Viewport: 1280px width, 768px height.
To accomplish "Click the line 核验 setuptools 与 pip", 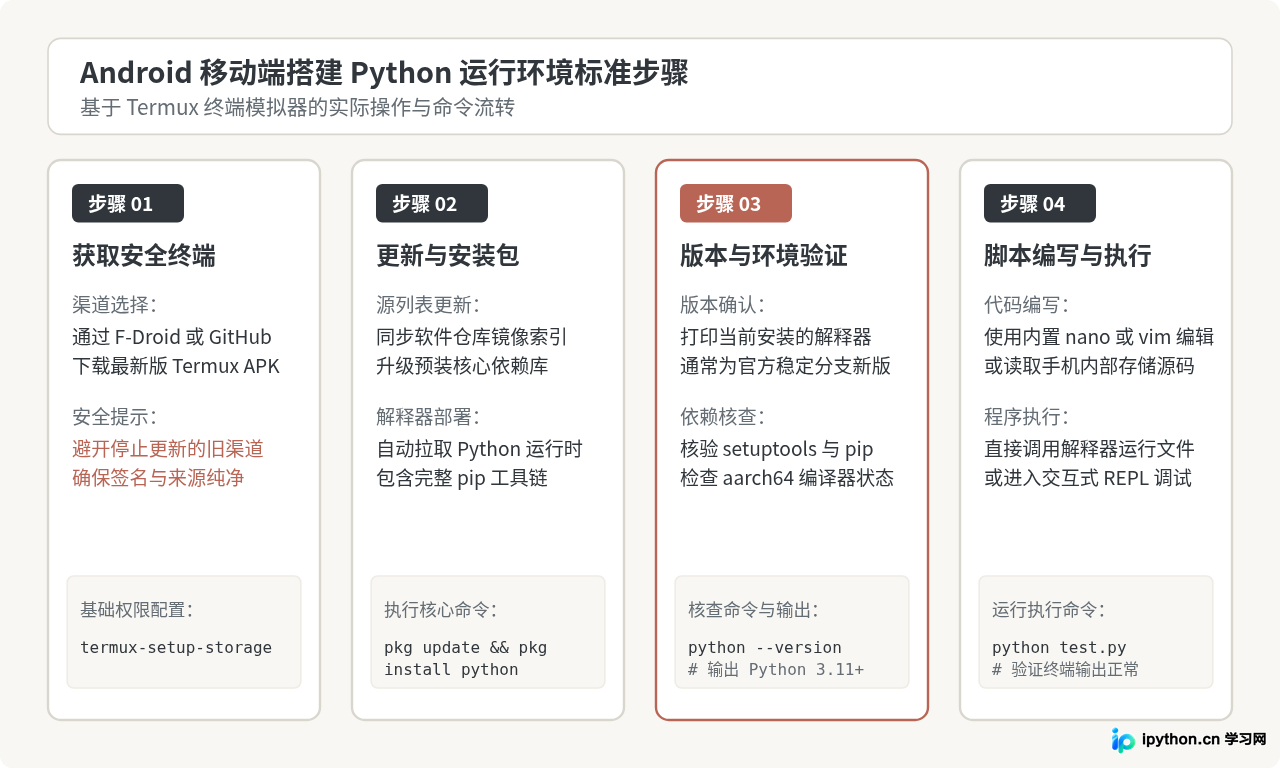I will coord(777,449).
